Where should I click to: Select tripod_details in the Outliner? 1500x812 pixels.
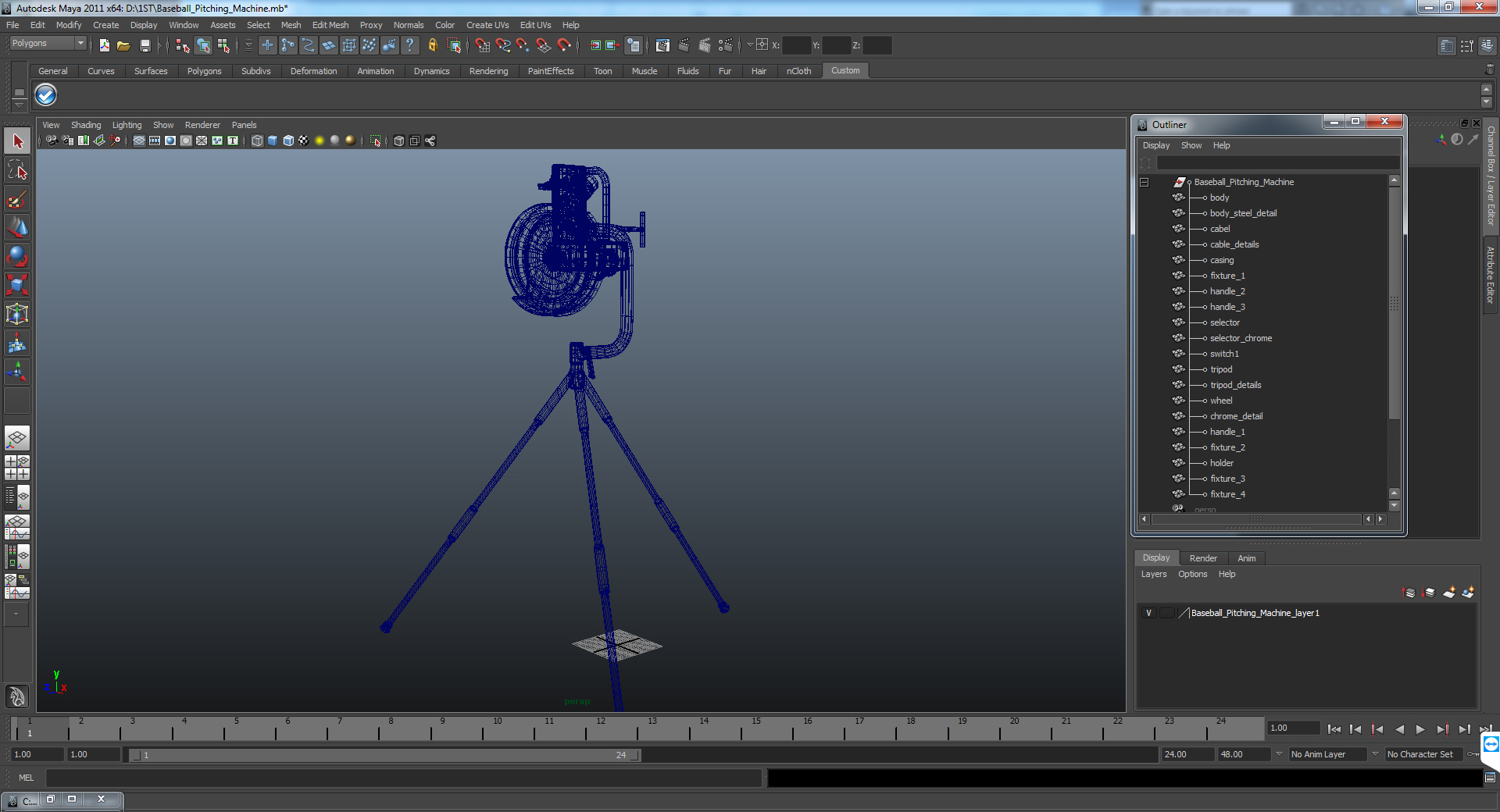(1235, 385)
